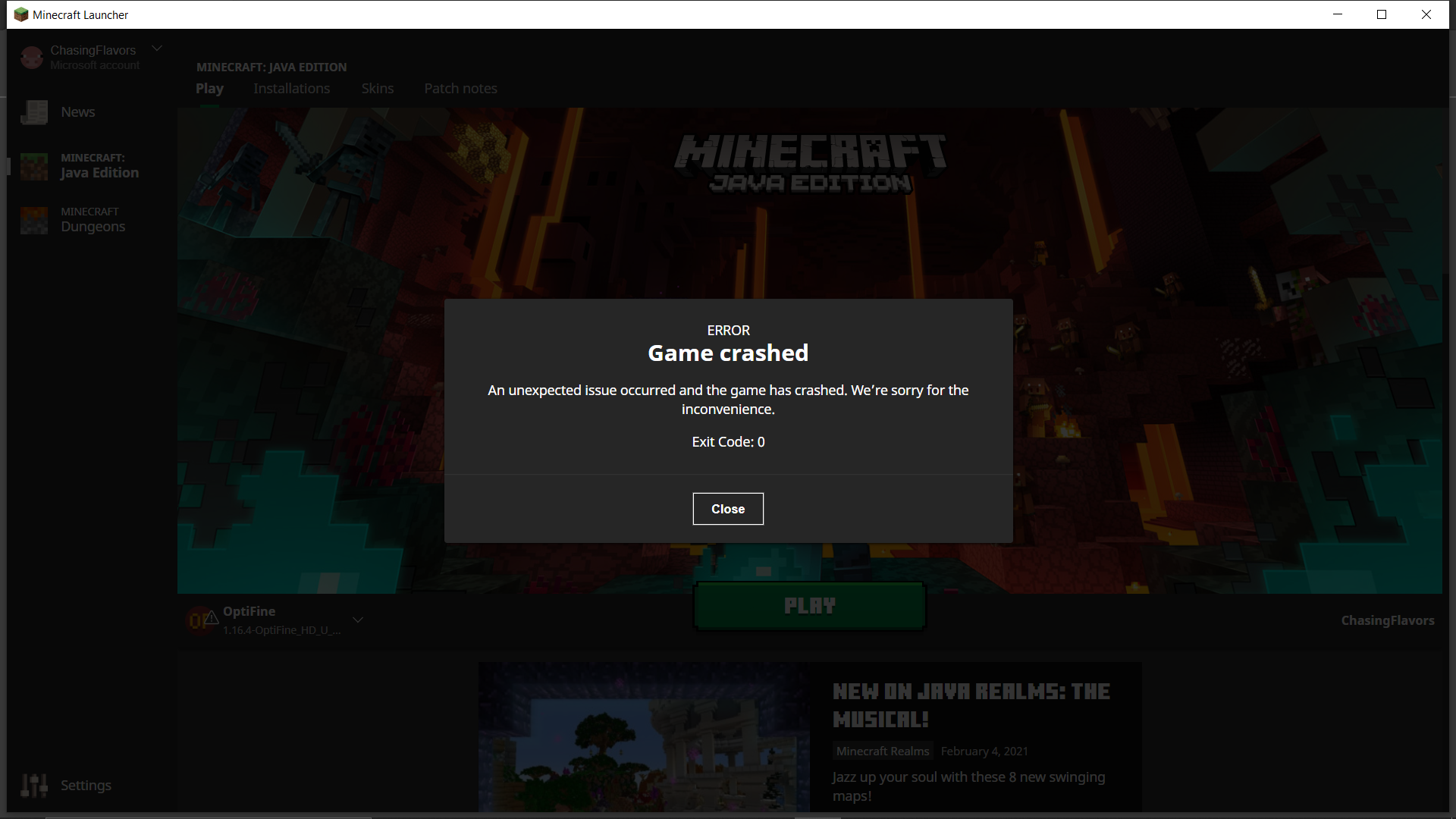The height and width of the screenshot is (819, 1456).
Task: Expand the account dropdown chevron
Action: [157, 49]
